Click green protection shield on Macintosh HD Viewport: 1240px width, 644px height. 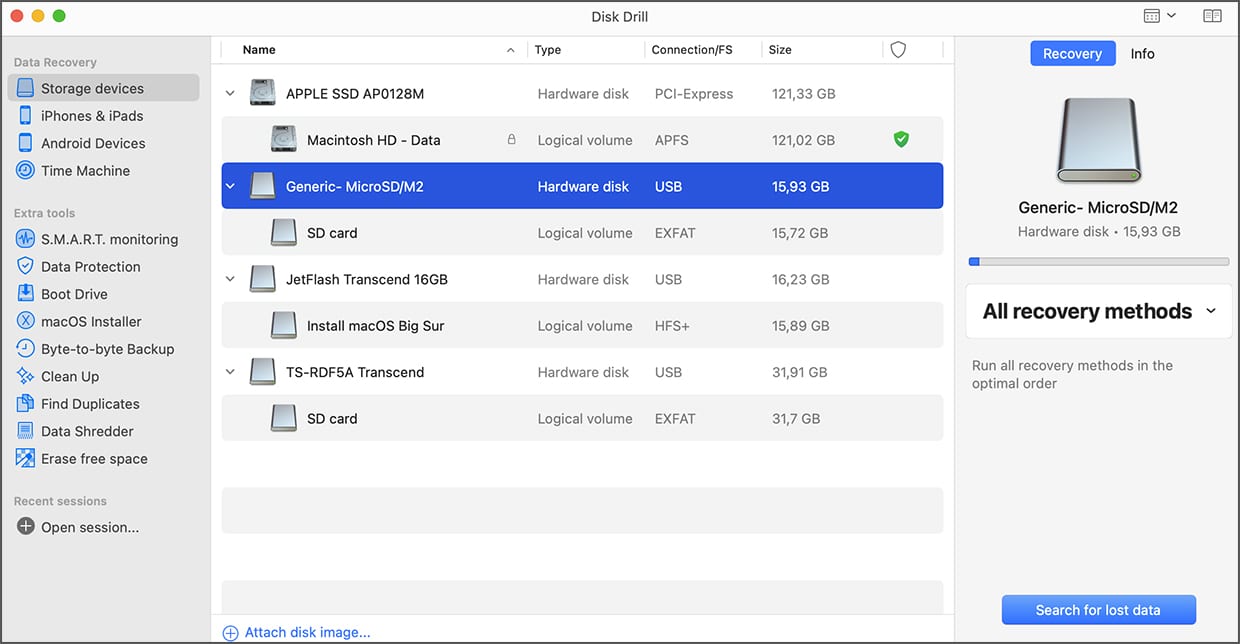click(901, 140)
